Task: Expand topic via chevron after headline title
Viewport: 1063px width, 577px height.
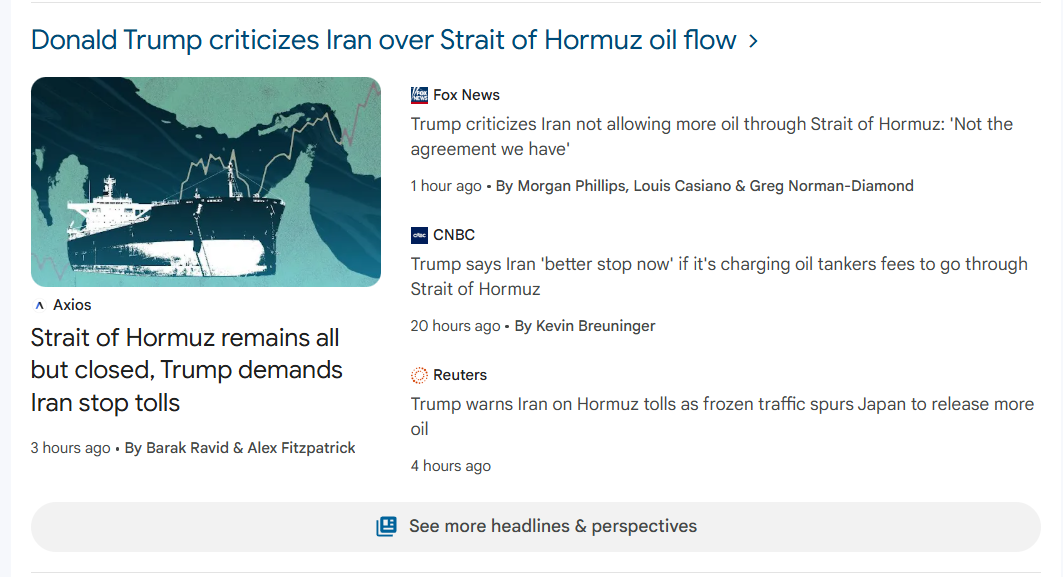Action: pyautogui.click(x=753, y=41)
